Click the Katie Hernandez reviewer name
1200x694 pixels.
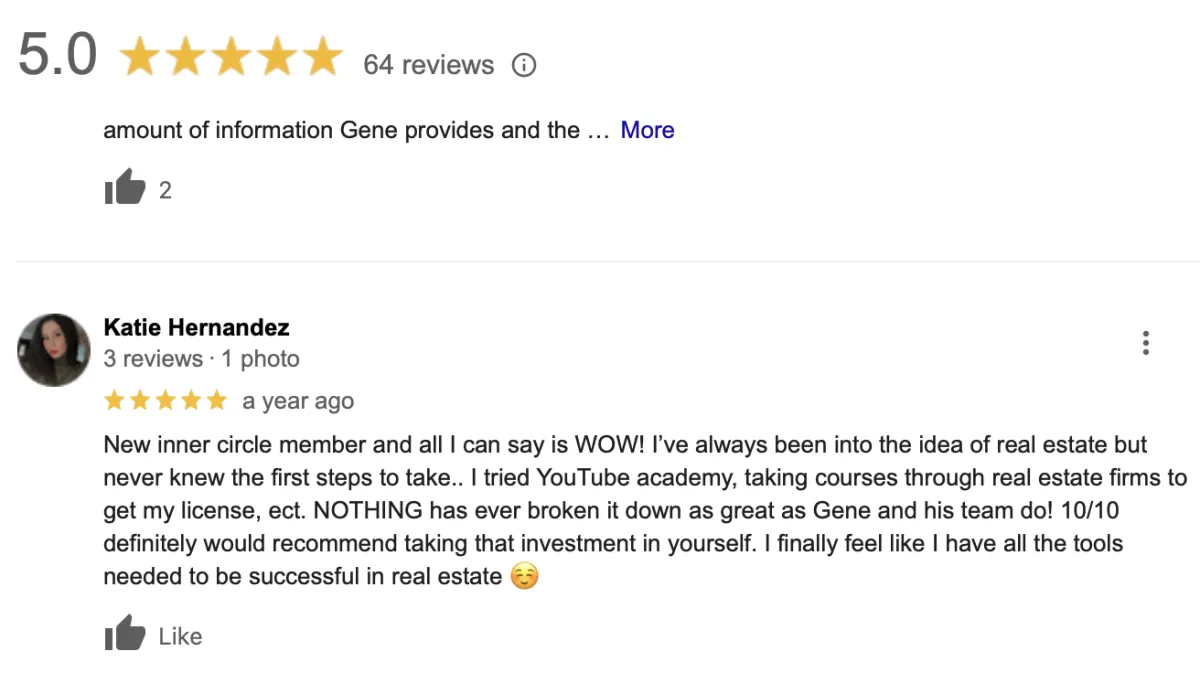coord(196,327)
